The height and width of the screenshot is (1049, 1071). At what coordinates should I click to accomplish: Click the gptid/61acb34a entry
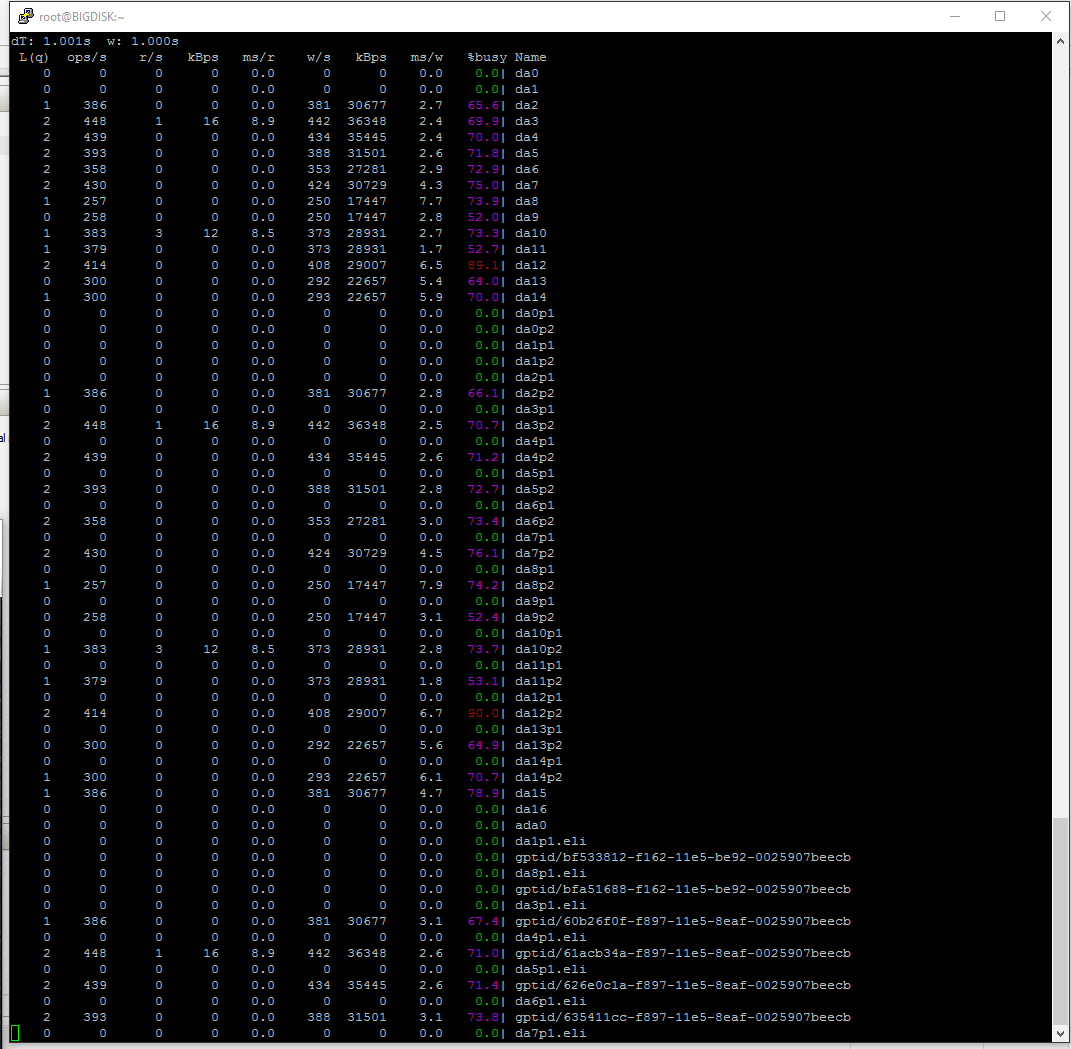point(683,953)
